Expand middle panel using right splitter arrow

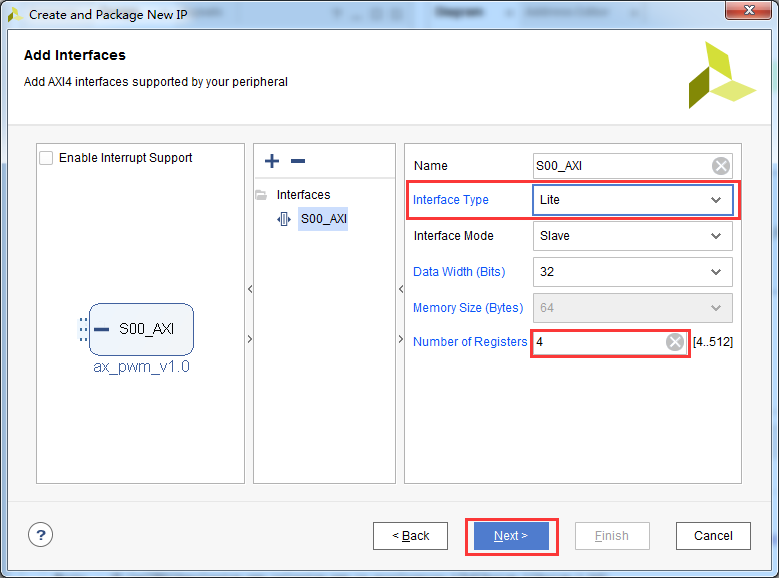tap(401, 339)
